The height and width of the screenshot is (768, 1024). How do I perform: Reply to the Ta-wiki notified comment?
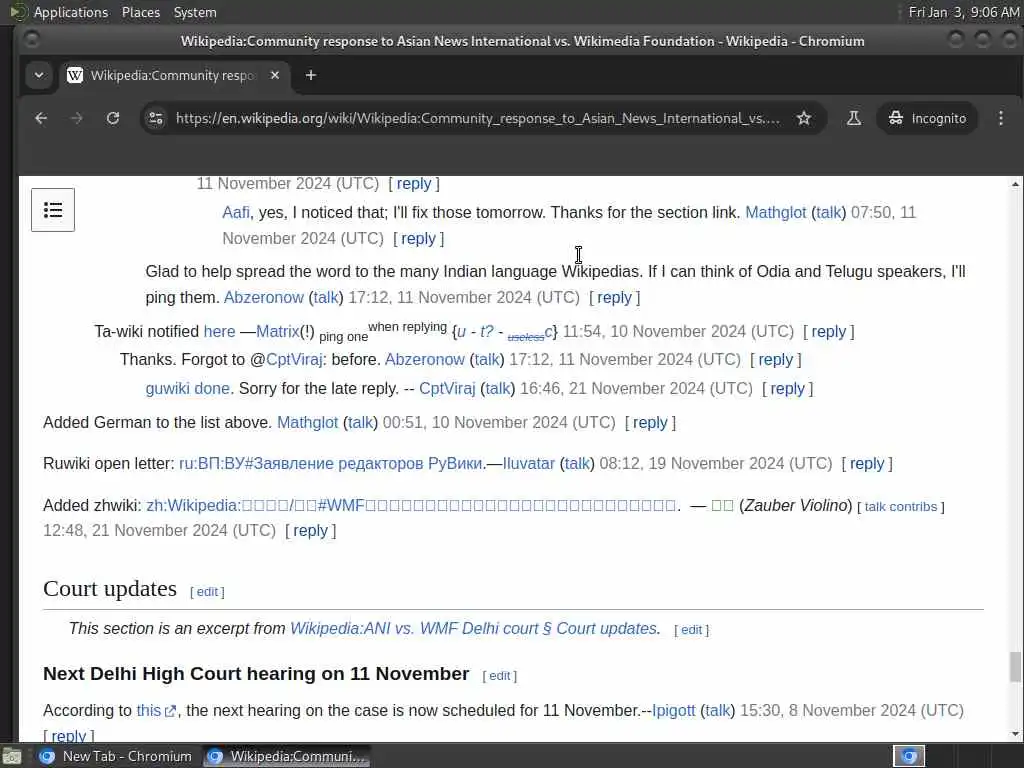click(x=828, y=331)
